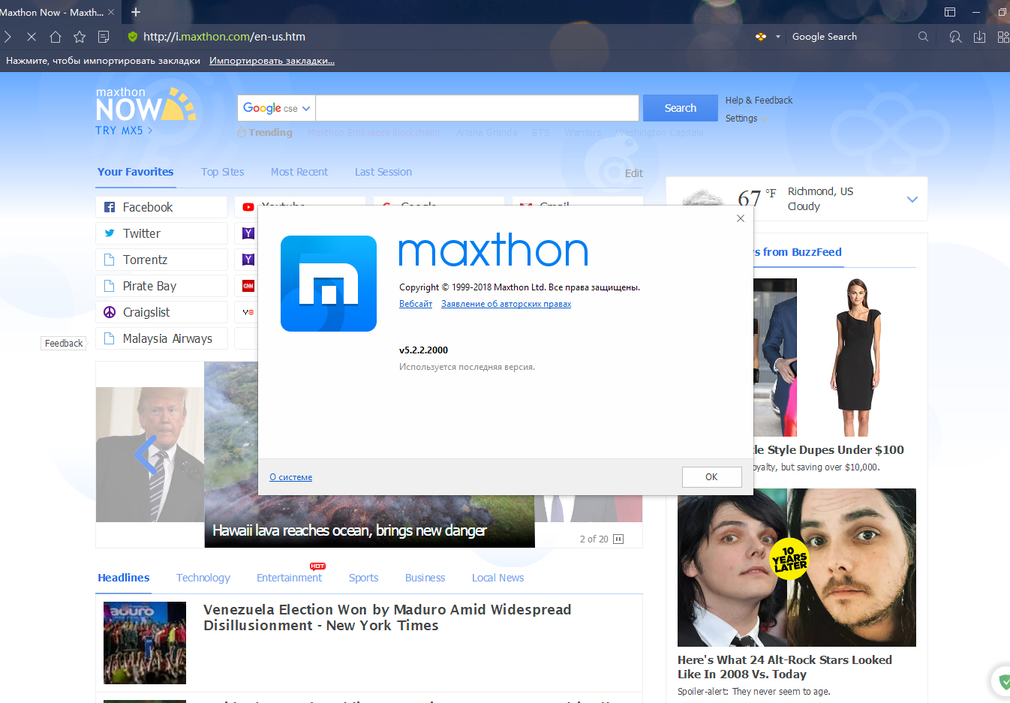Go to previous news slide arrow

[146, 454]
